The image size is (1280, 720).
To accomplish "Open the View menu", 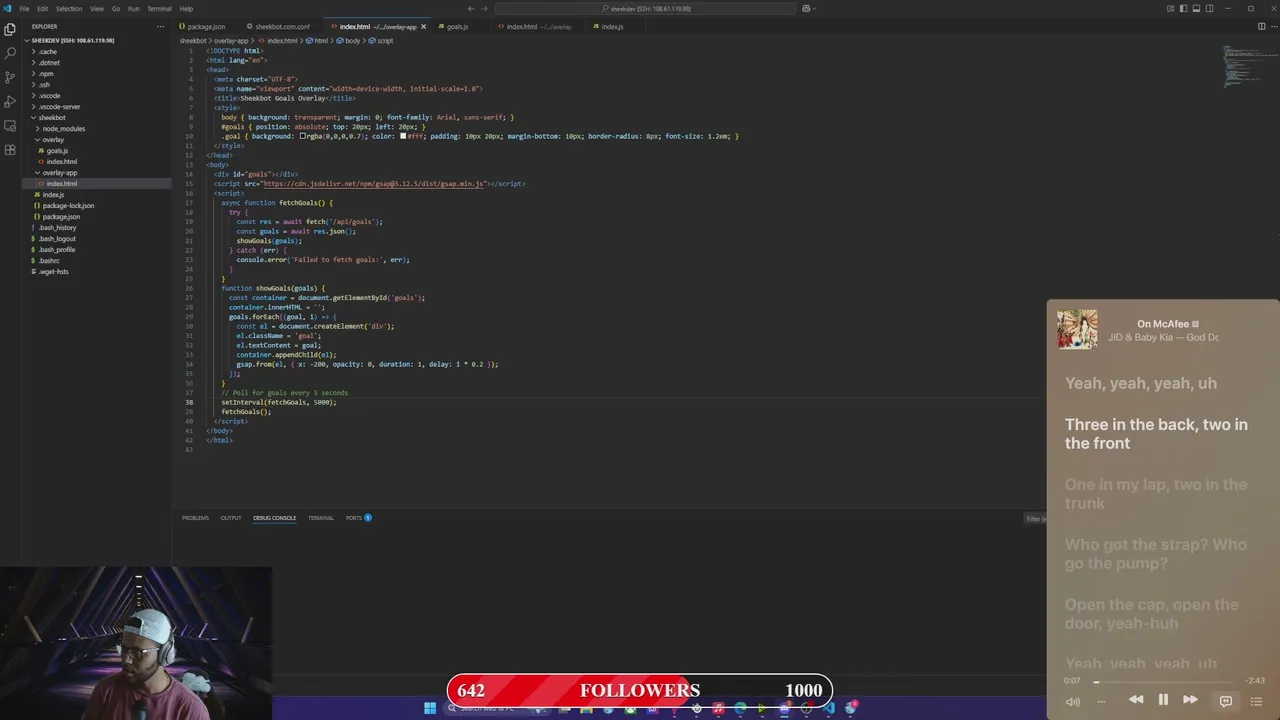I will pos(97,8).
